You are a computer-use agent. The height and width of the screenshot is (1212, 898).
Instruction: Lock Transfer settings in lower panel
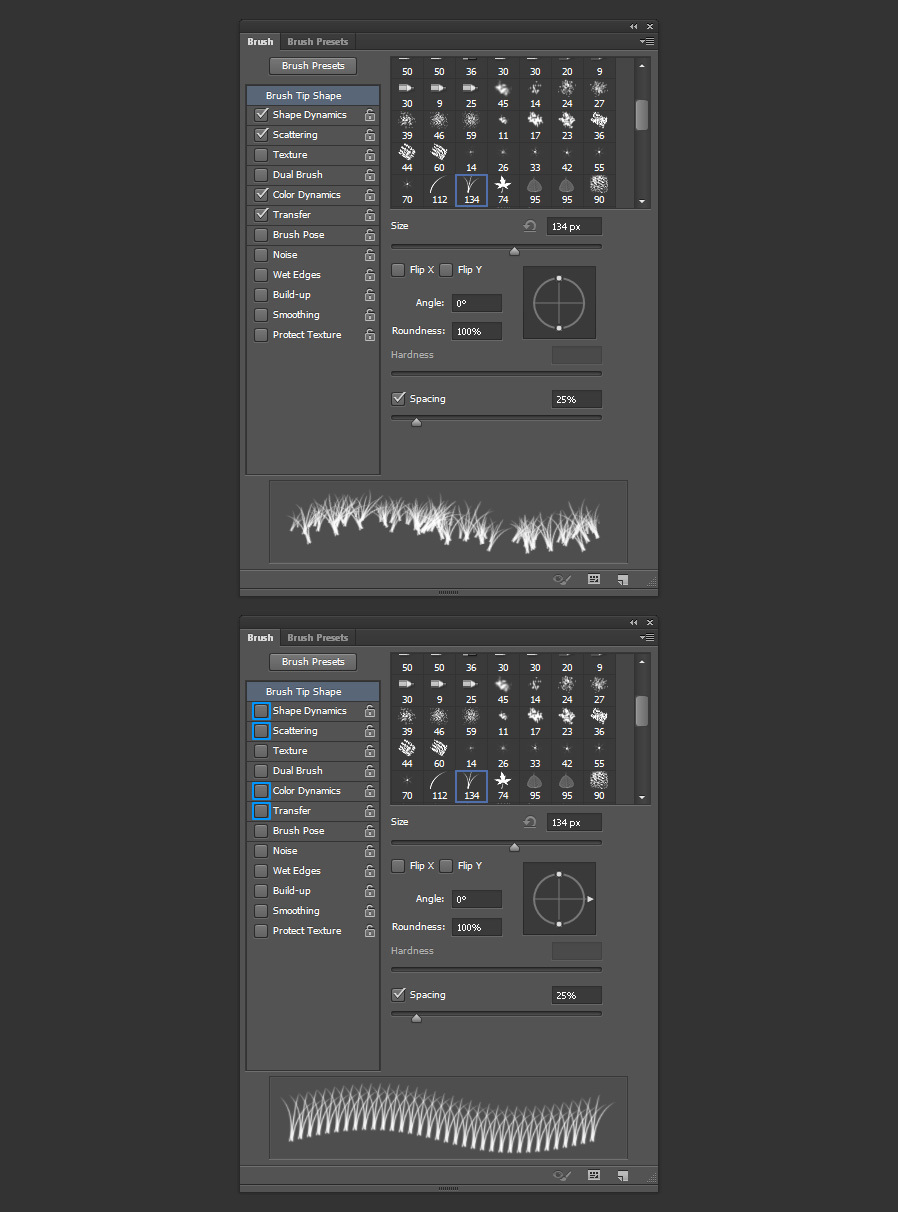tap(370, 811)
